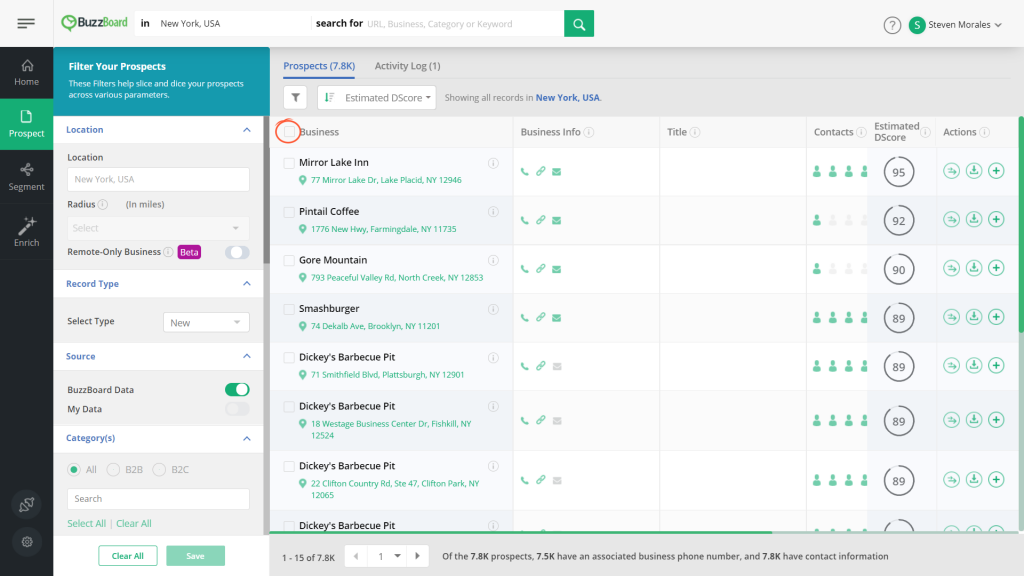Open New York, USA location link
This screenshot has height=576, width=1024.
[x=568, y=97]
